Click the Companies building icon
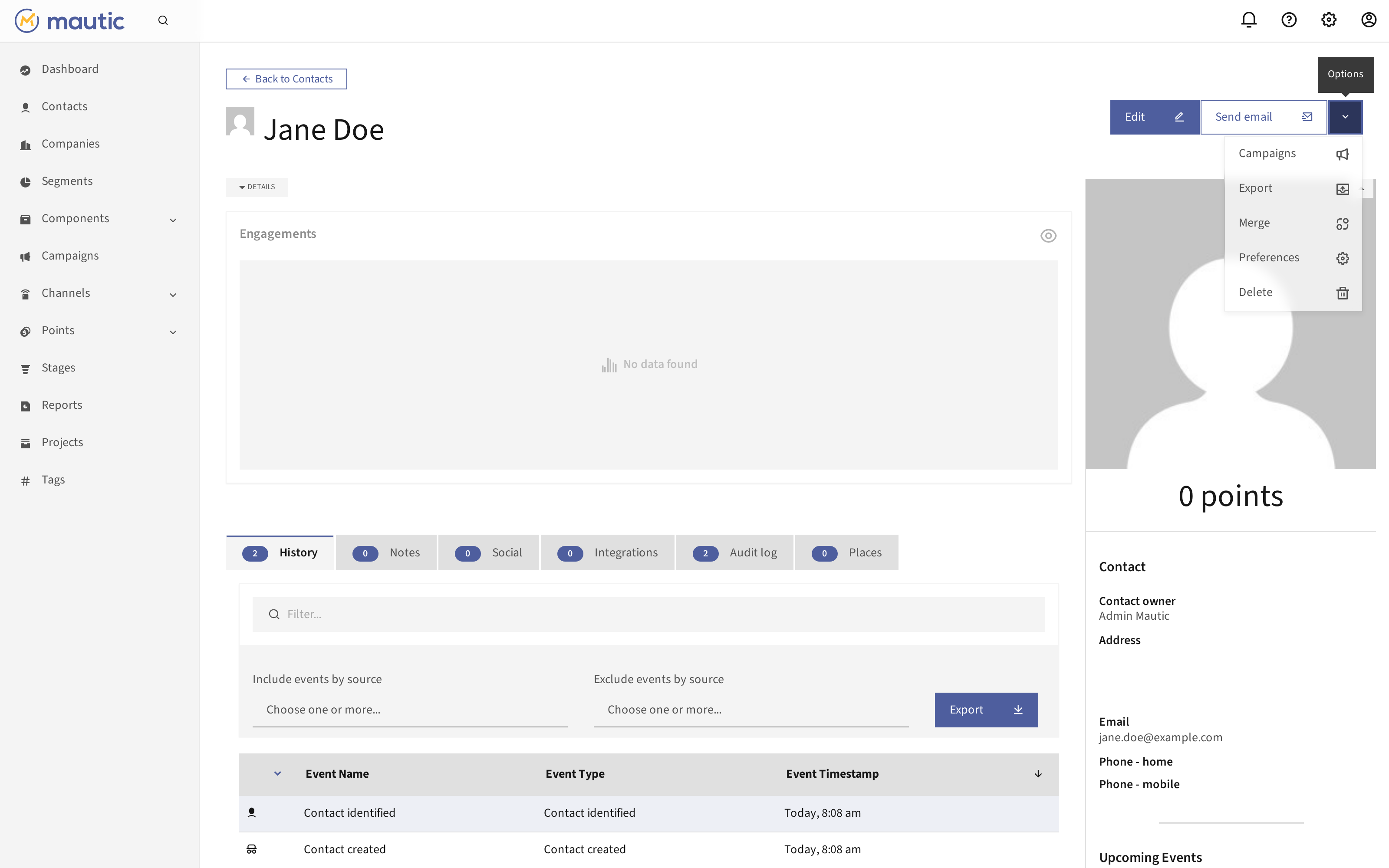The height and width of the screenshot is (868, 1389). (x=25, y=145)
